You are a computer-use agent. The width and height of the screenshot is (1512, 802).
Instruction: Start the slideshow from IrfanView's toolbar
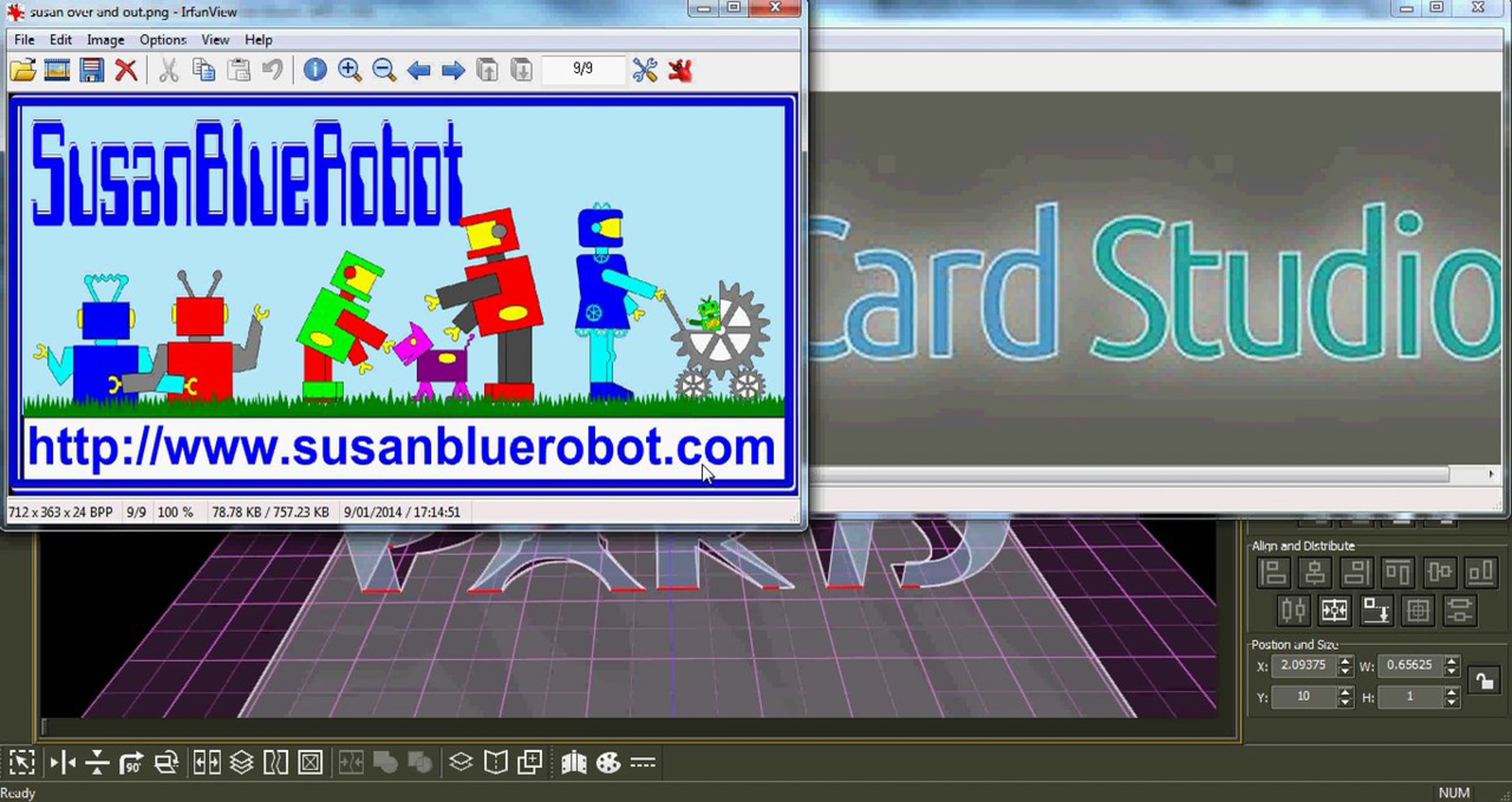57,70
